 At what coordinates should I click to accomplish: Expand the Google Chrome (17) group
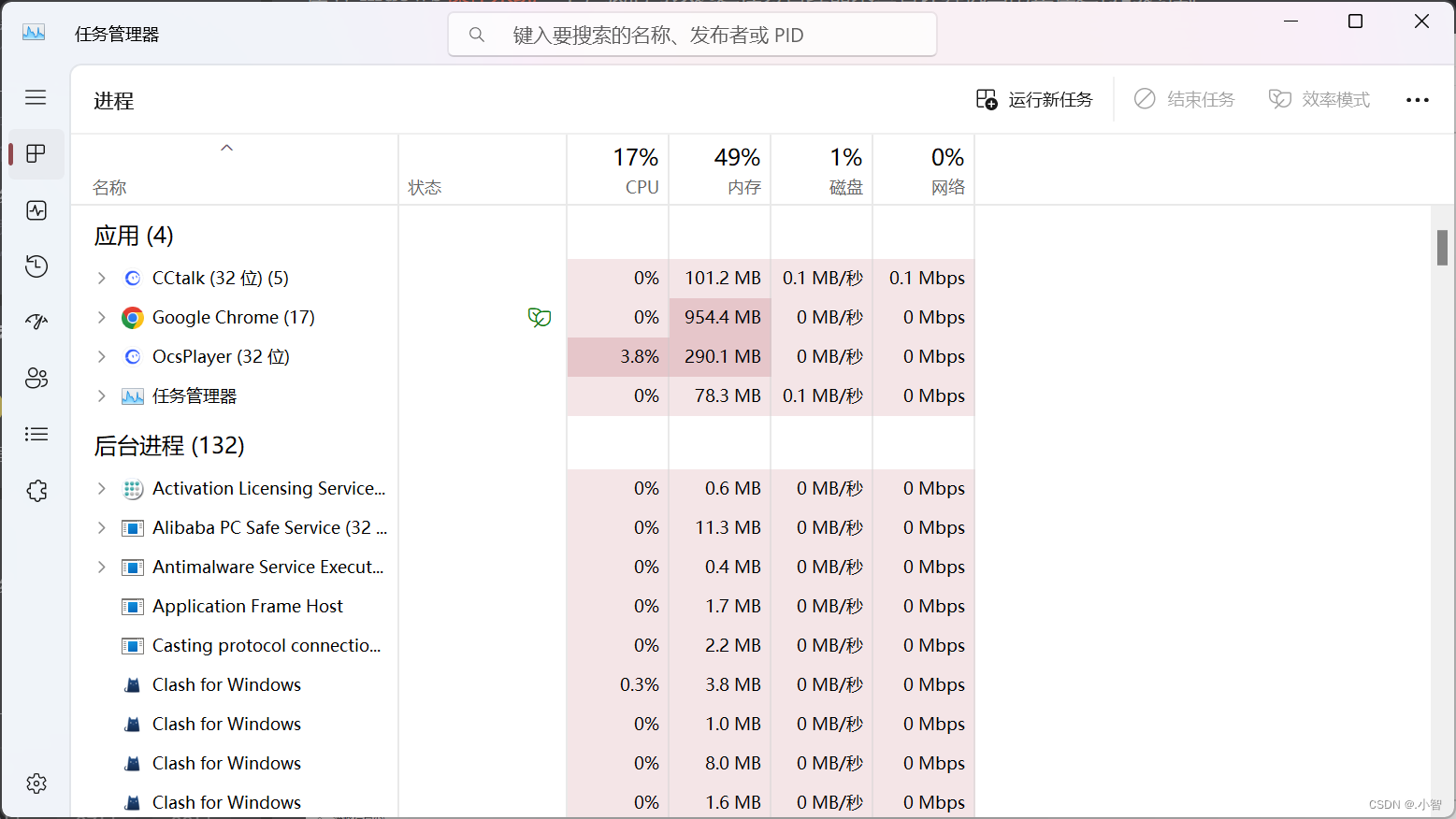[x=102, y=318]
